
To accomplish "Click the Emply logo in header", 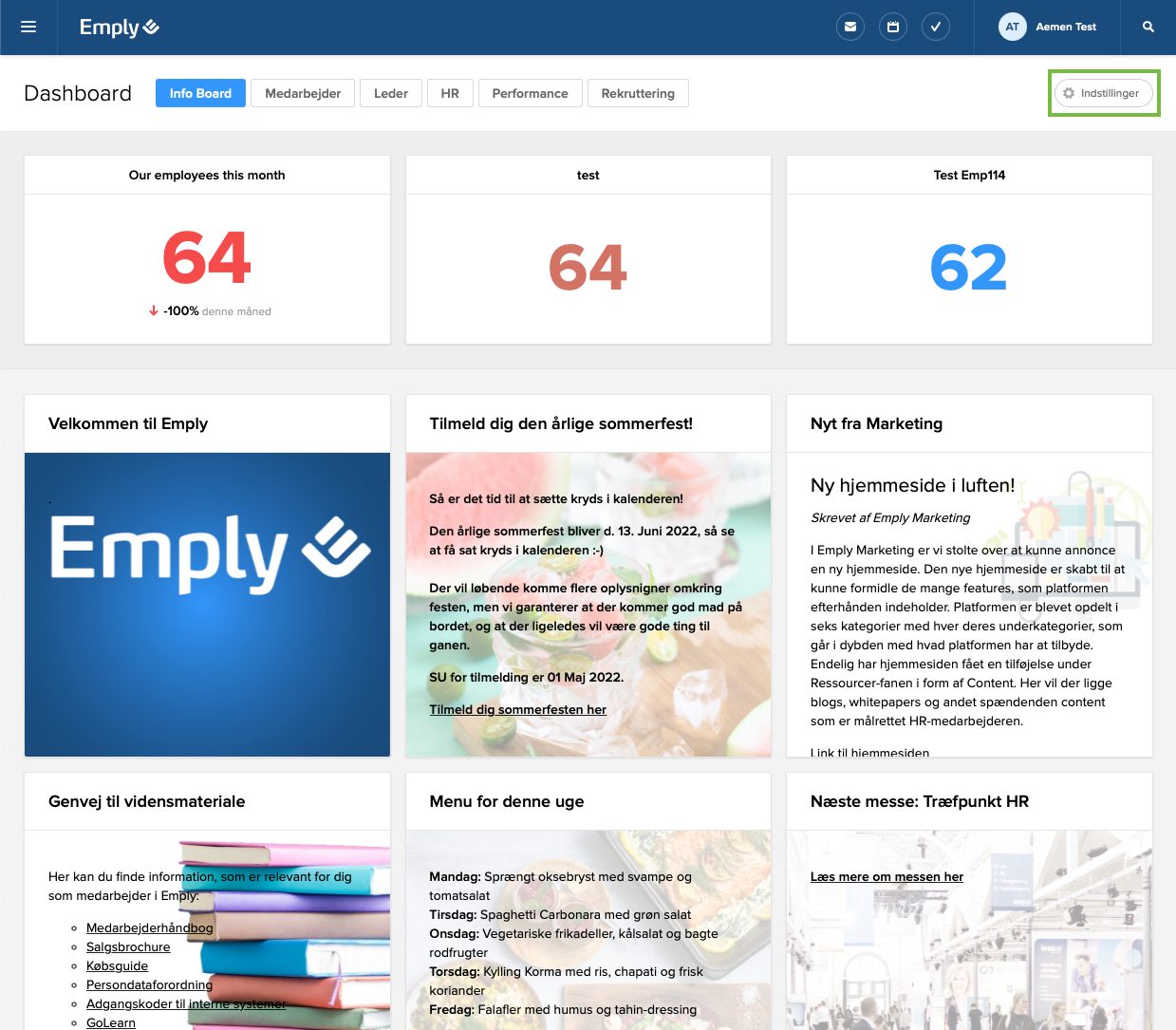I will tap(119, 27).
